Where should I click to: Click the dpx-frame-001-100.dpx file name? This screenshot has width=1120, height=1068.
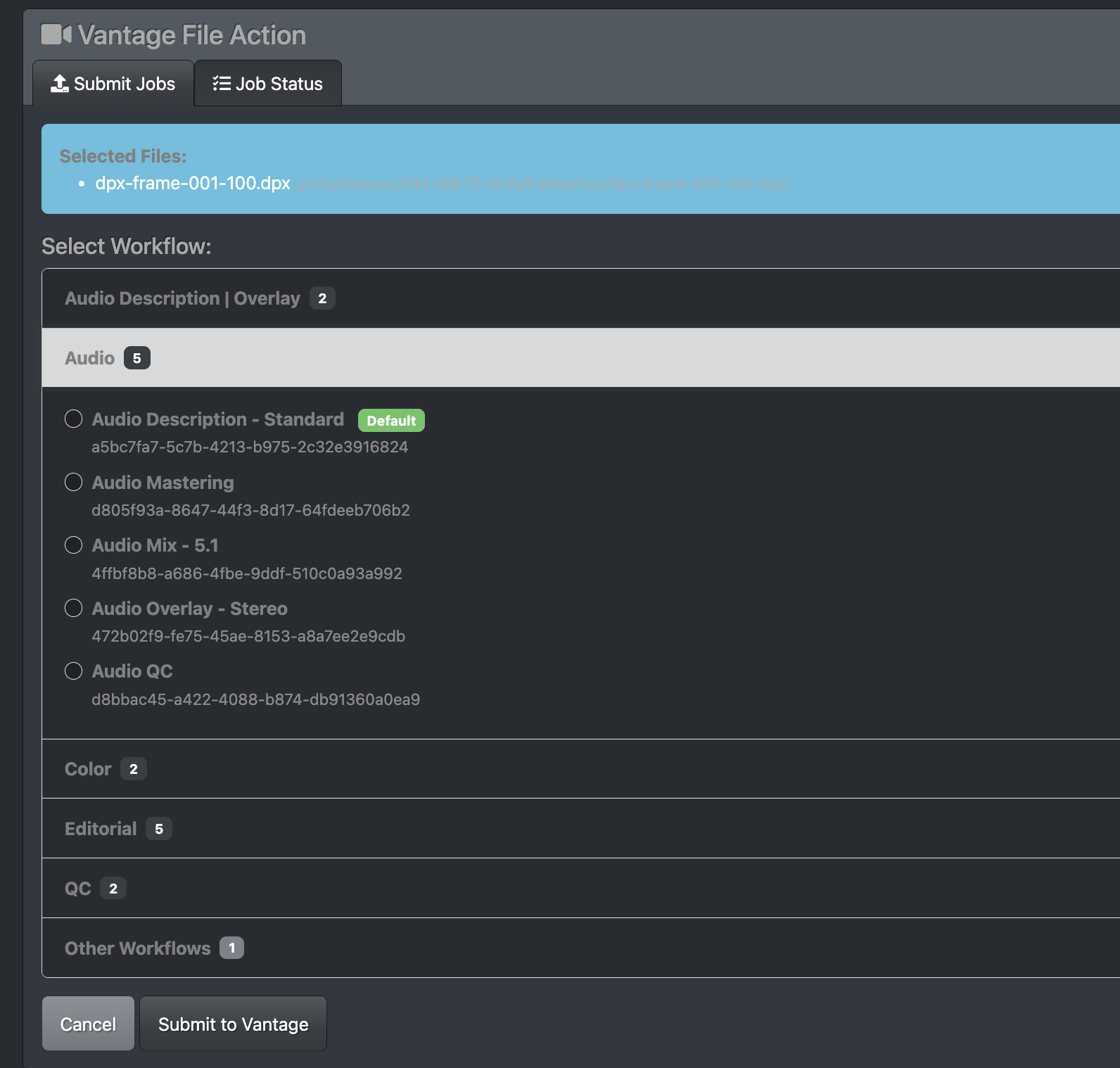193,183
